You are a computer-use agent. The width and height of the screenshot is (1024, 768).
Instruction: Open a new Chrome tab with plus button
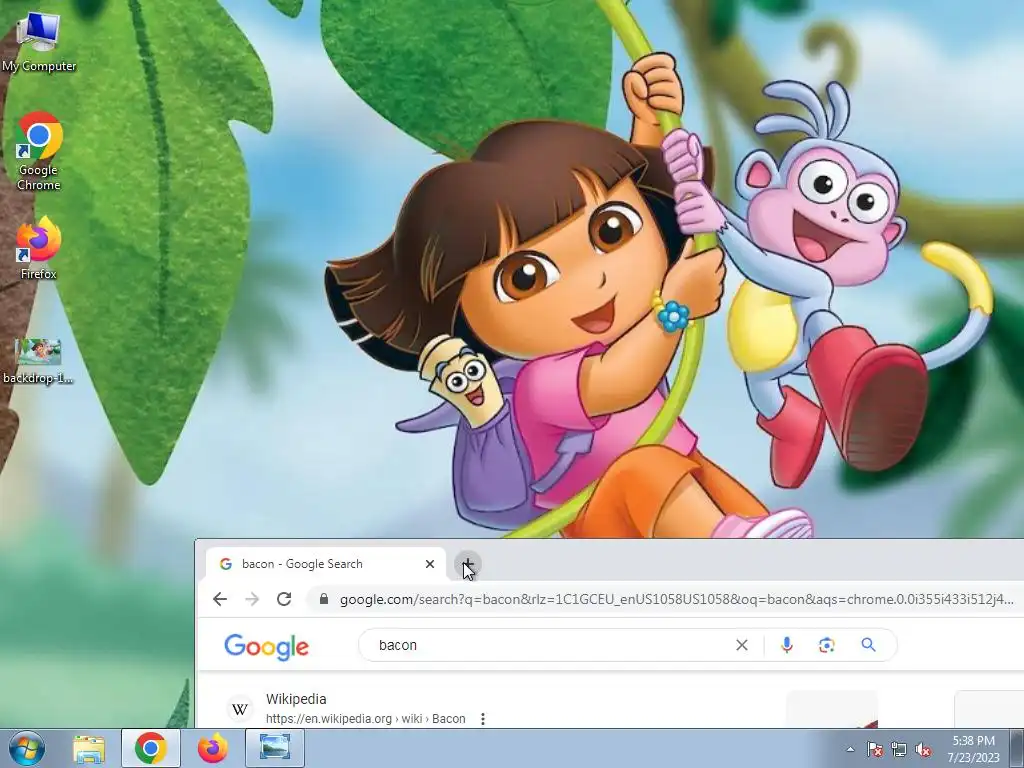468,564
